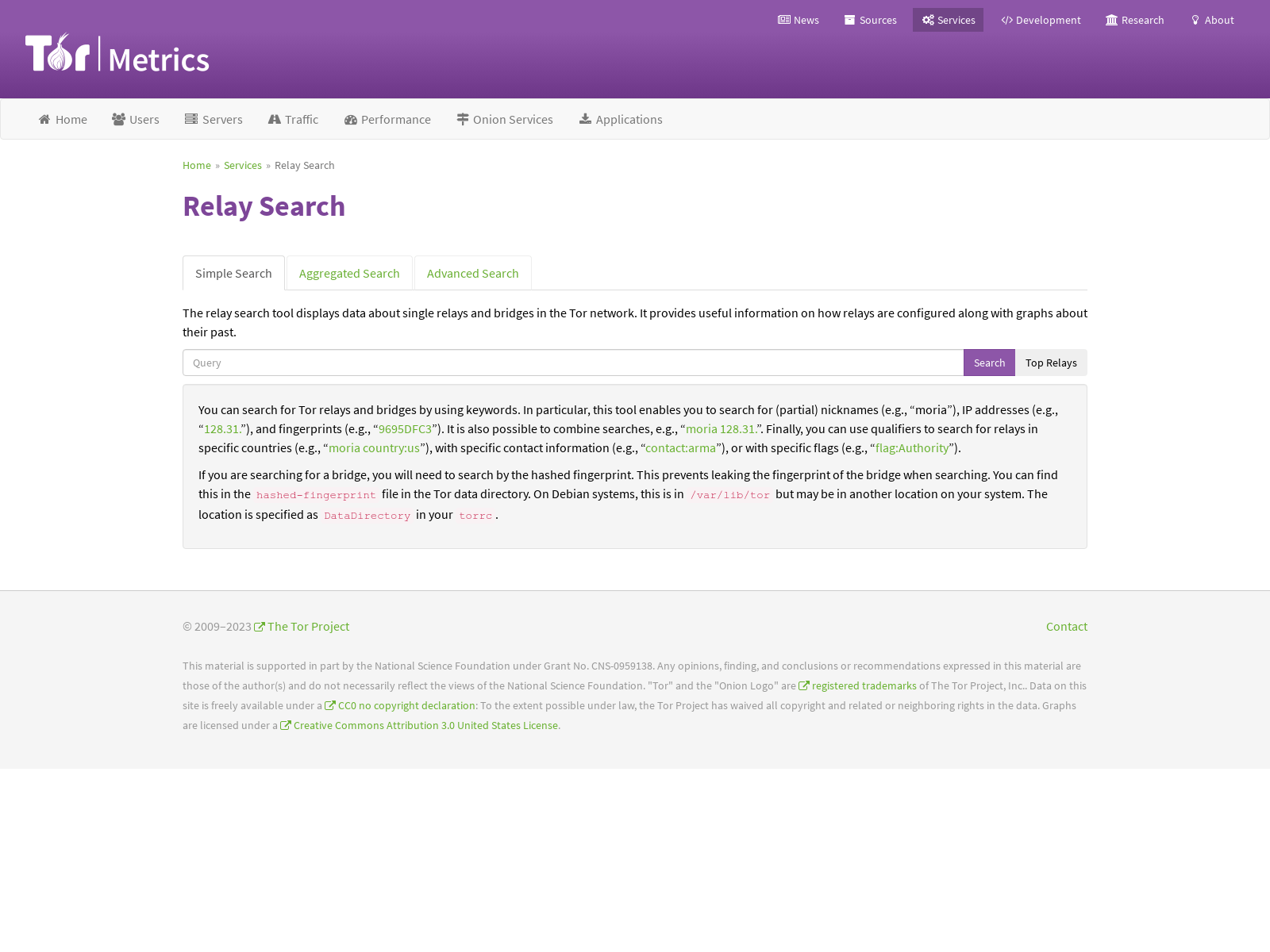Open the Sources menu item
The height and width of the screenshot is (952, 1270).
[x=871, y=20]
